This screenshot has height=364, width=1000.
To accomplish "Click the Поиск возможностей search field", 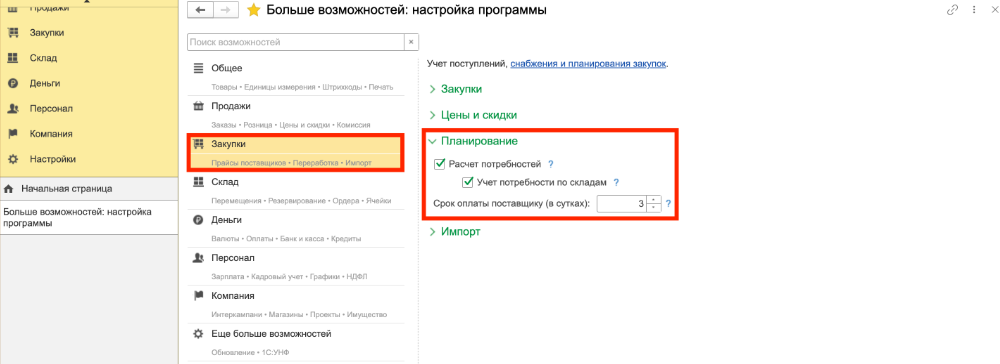I will (x=296, y=42).
